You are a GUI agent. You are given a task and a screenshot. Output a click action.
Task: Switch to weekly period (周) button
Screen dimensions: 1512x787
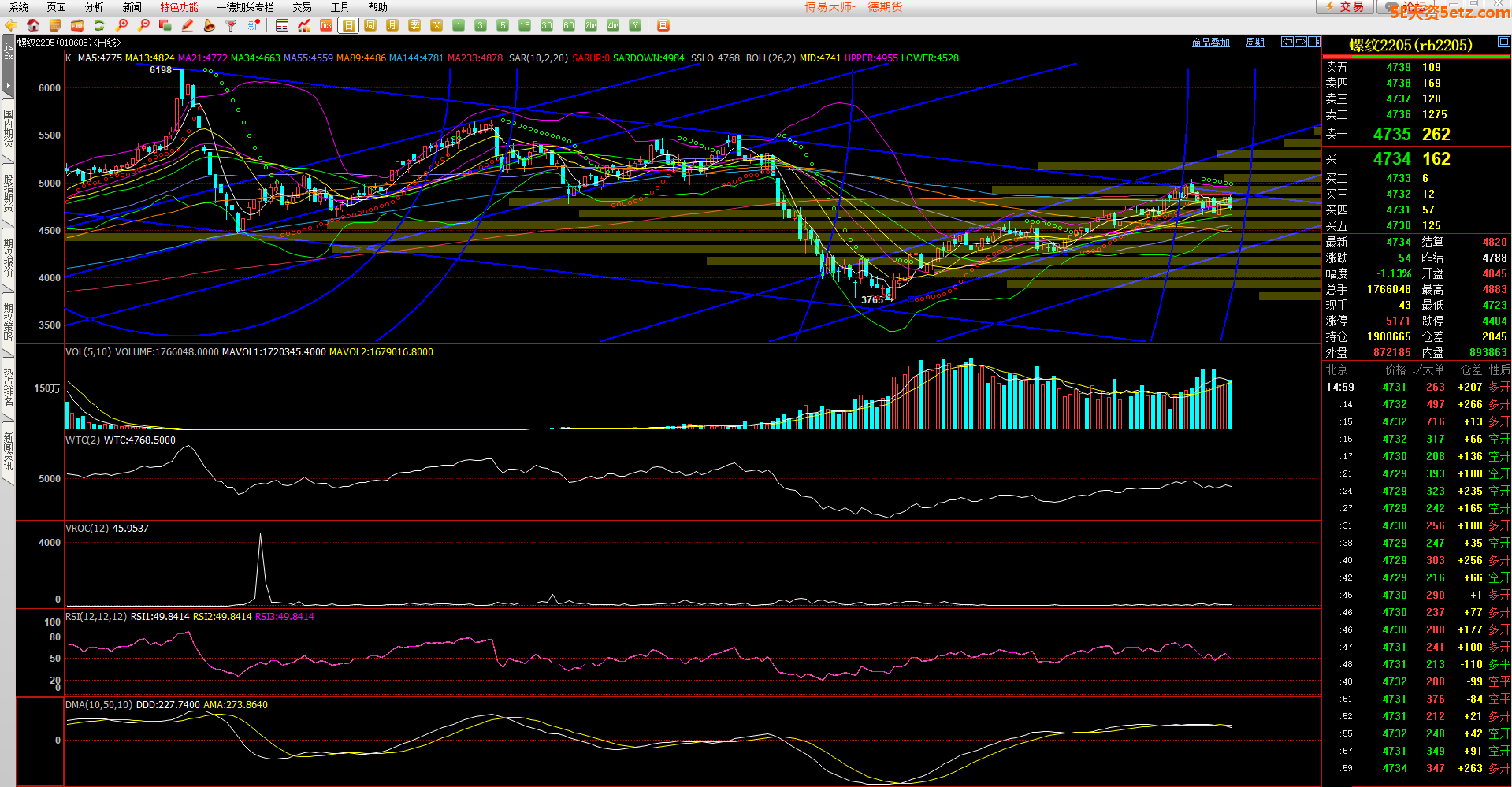pos(370,25)
